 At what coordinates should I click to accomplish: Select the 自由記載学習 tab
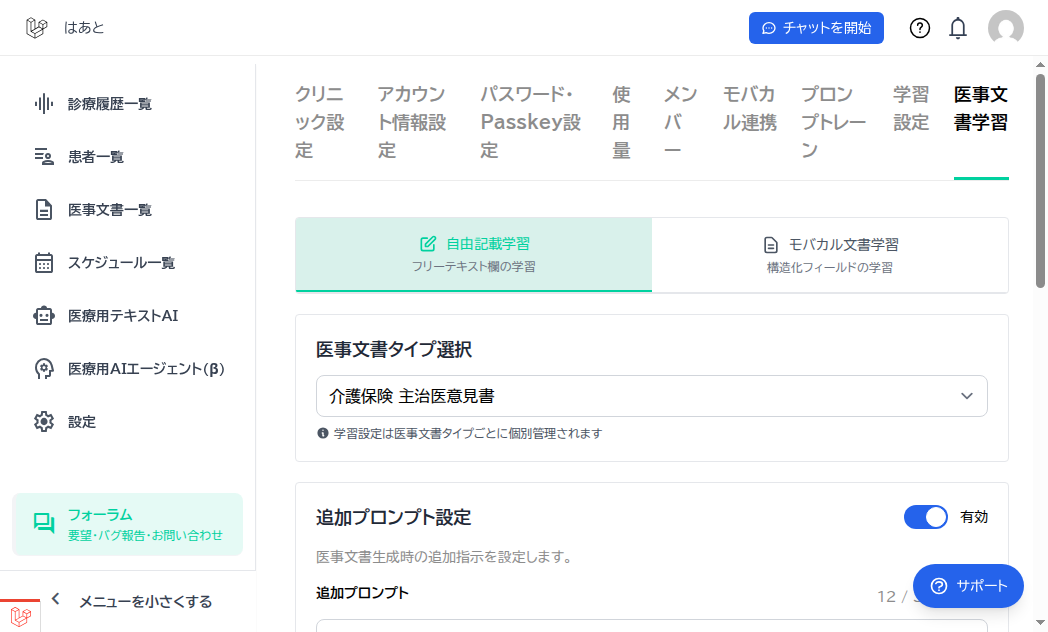pyautogui.click(x=473, y=255)
